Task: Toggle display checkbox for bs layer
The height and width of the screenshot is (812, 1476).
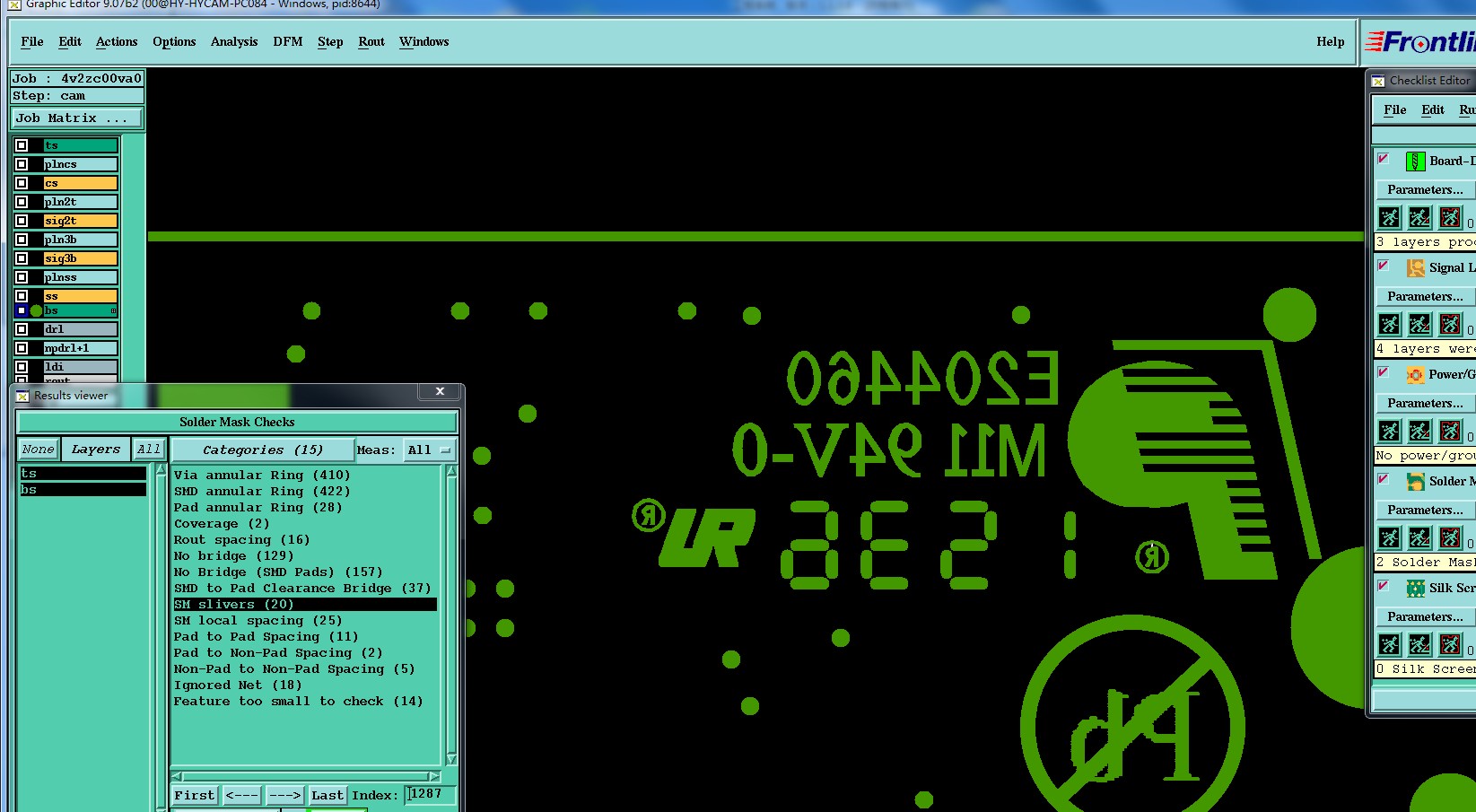Action: tap(22, 310)
